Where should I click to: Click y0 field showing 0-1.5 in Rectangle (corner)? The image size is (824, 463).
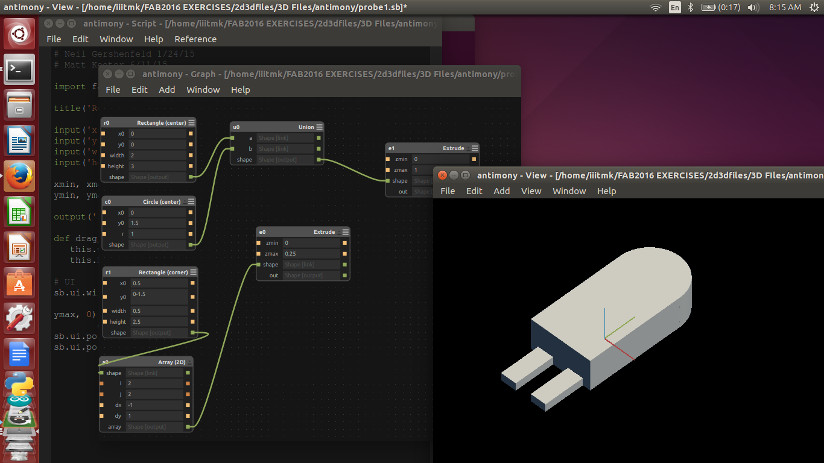[x=159, y=295]
